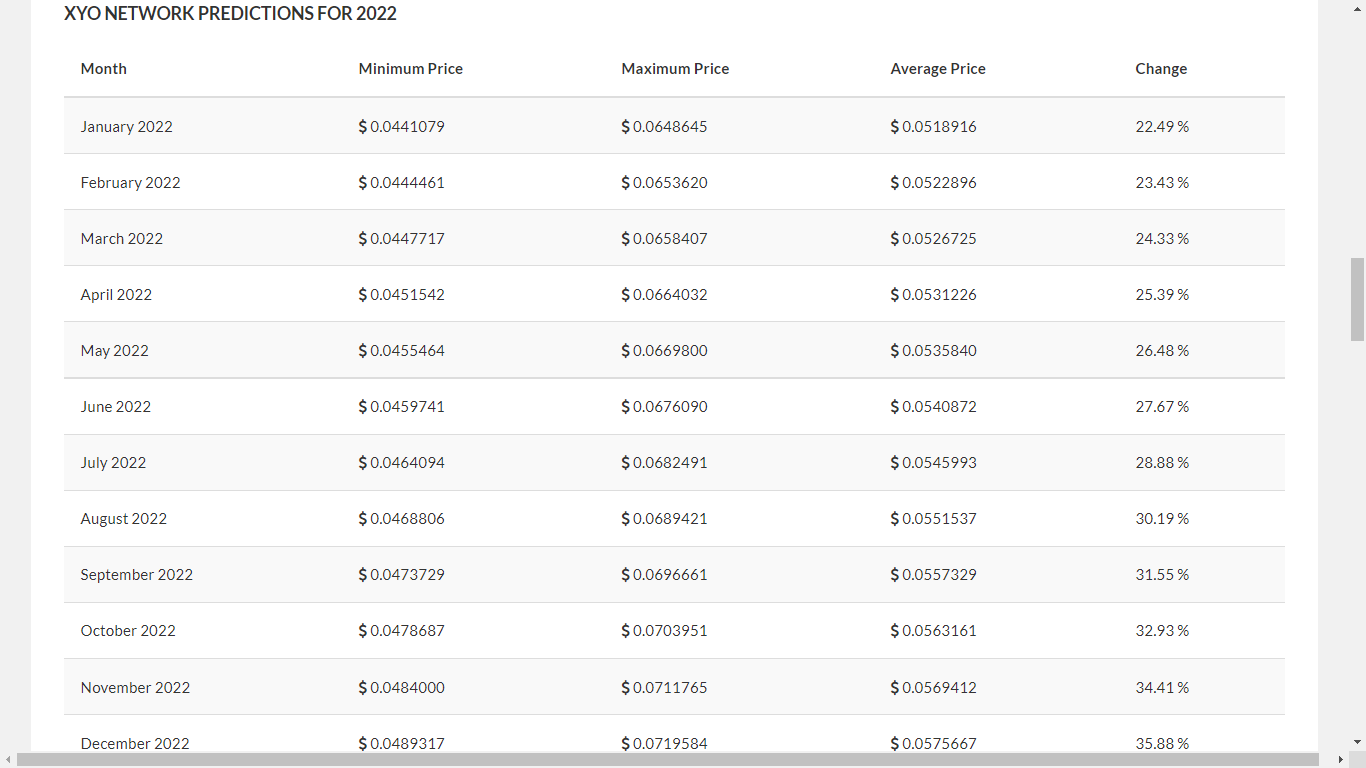This screenshot has height=768, width=1366.
Task: Click March minimum price $0.0447717
Action: (402, 239)
